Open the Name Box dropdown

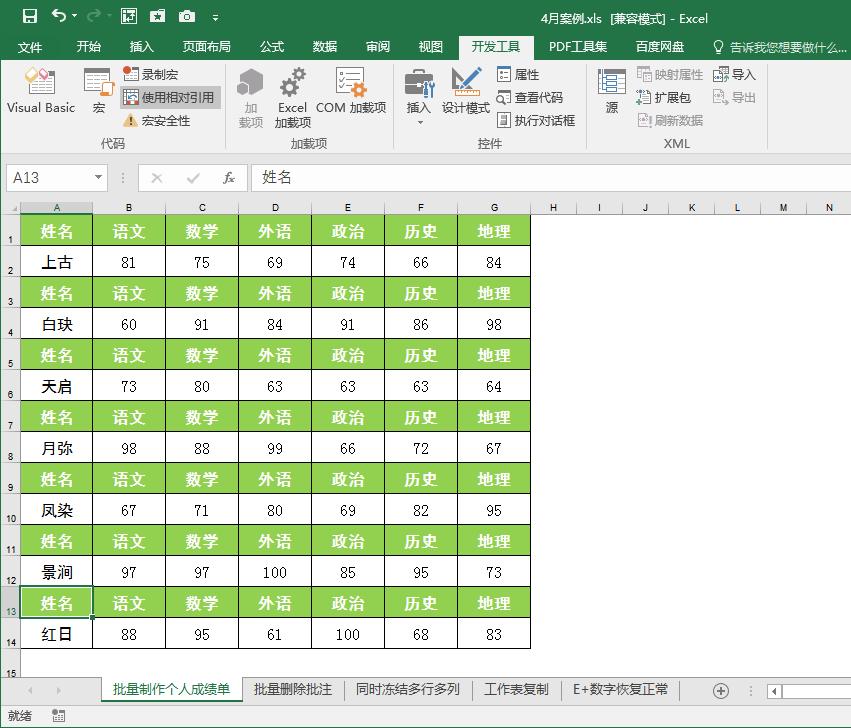pos(98,177)
